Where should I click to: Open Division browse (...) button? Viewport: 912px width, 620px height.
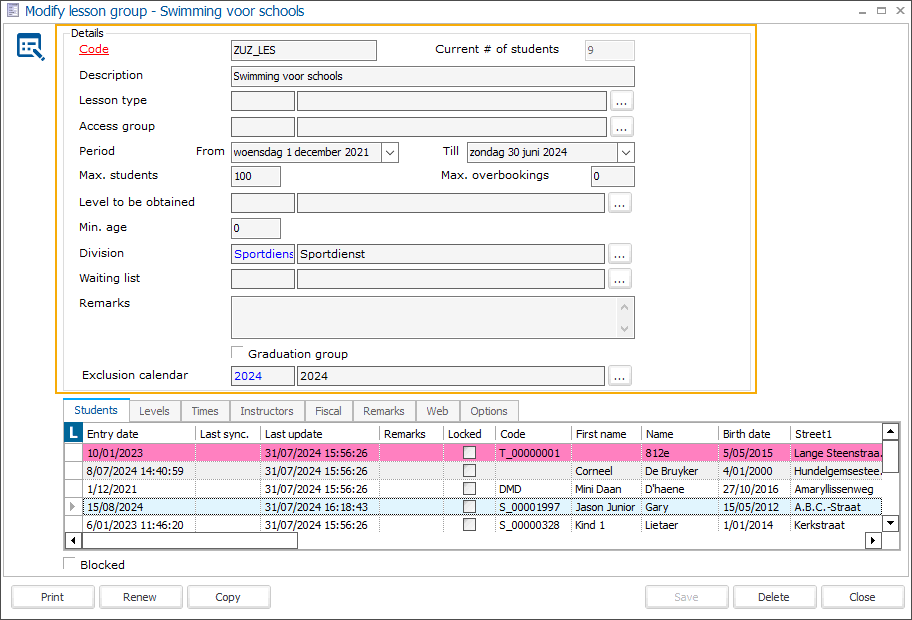pos(621,254)
